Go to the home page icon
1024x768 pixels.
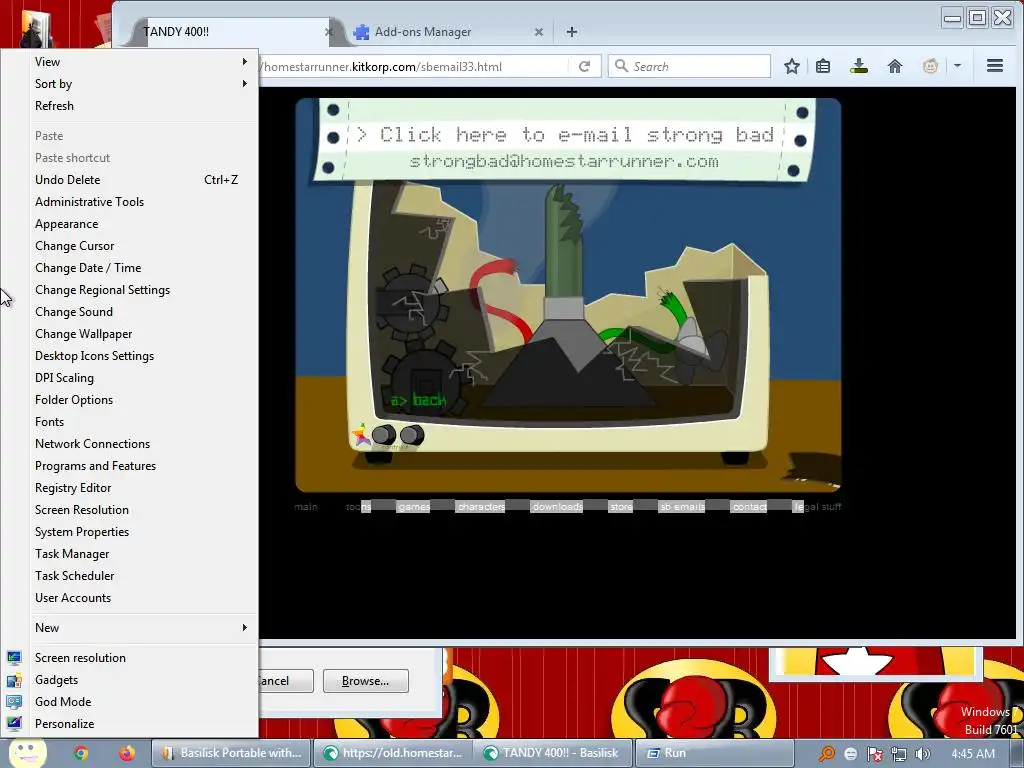click(895, 66)
